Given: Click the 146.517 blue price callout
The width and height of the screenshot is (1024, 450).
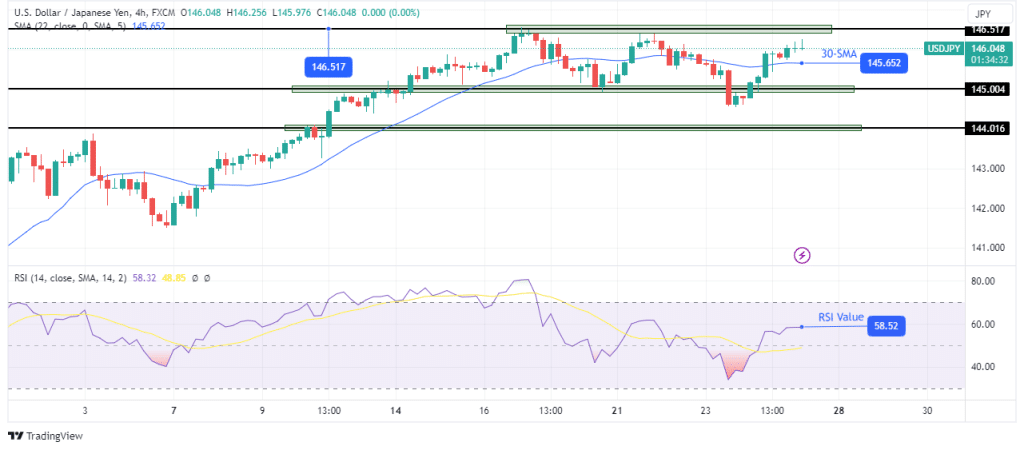Looking at the screenshot, I should 328,67.
